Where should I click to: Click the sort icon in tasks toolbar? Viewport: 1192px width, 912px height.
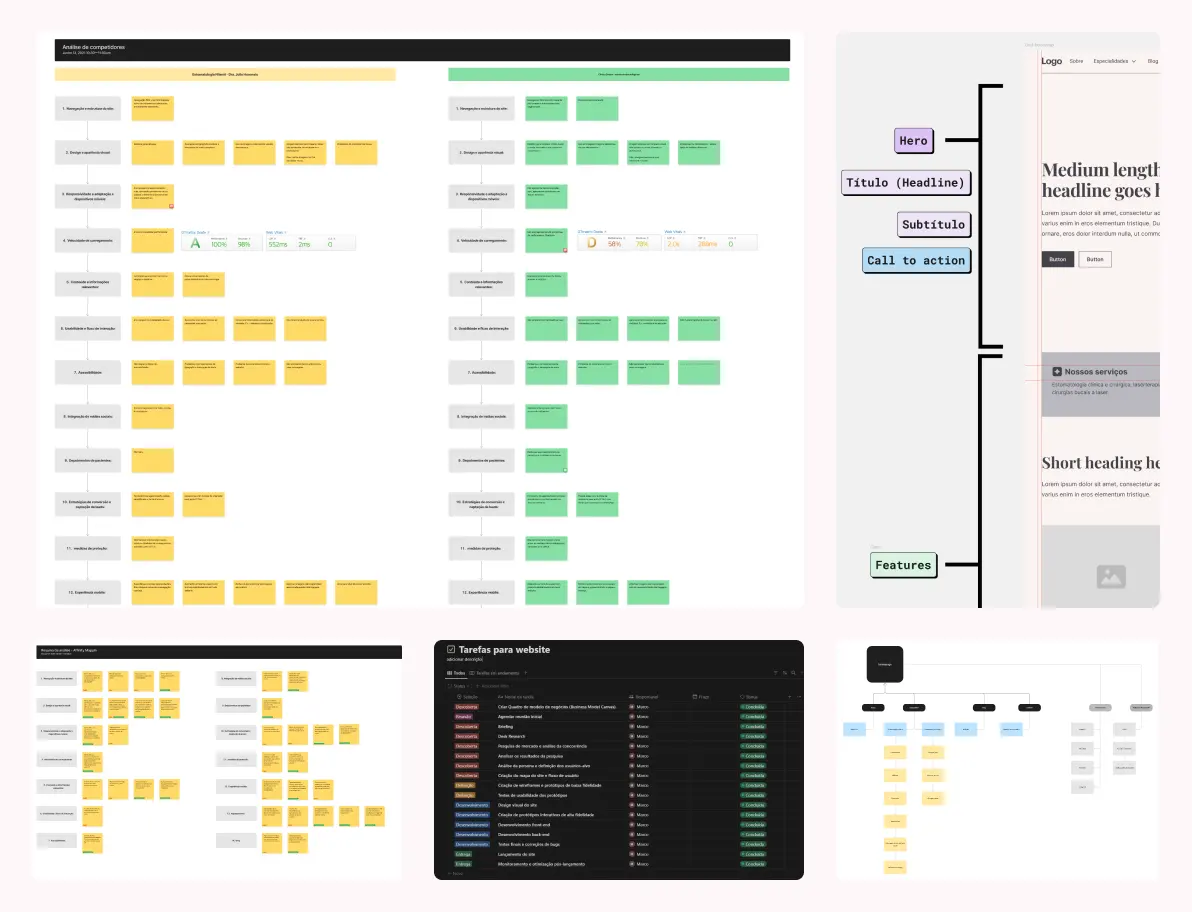784,673
